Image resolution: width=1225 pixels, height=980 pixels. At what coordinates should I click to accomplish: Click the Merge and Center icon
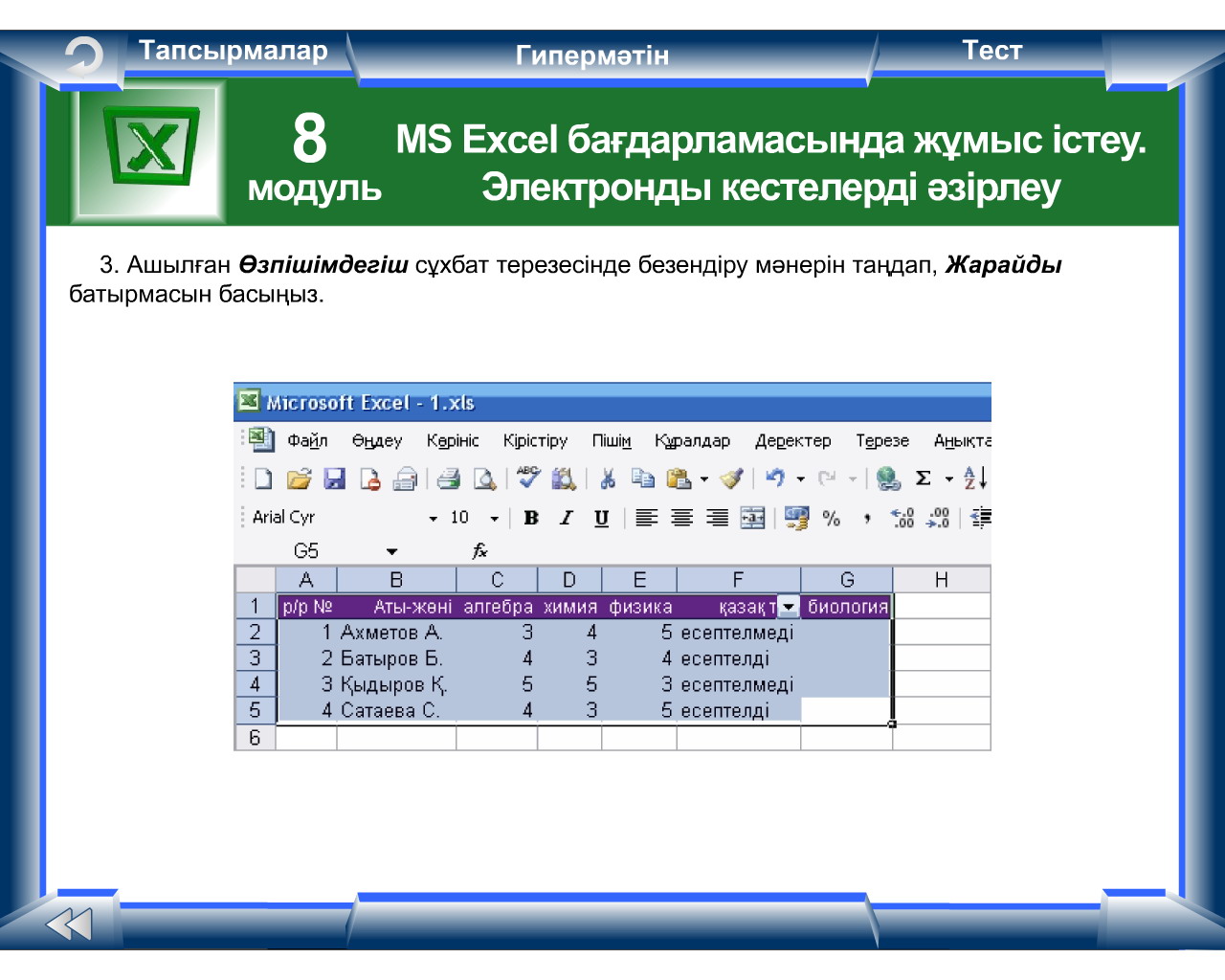[x=752, y=518]
